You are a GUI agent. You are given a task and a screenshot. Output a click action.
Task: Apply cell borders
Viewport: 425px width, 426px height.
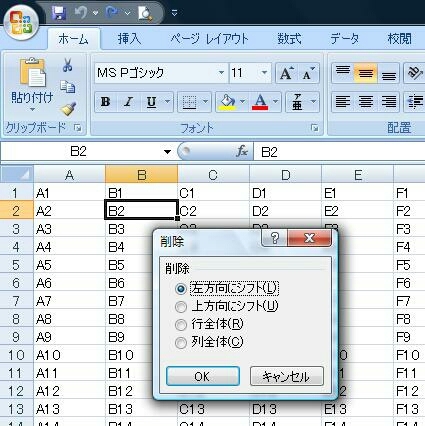pyautogui.click(x=189, y=102)
